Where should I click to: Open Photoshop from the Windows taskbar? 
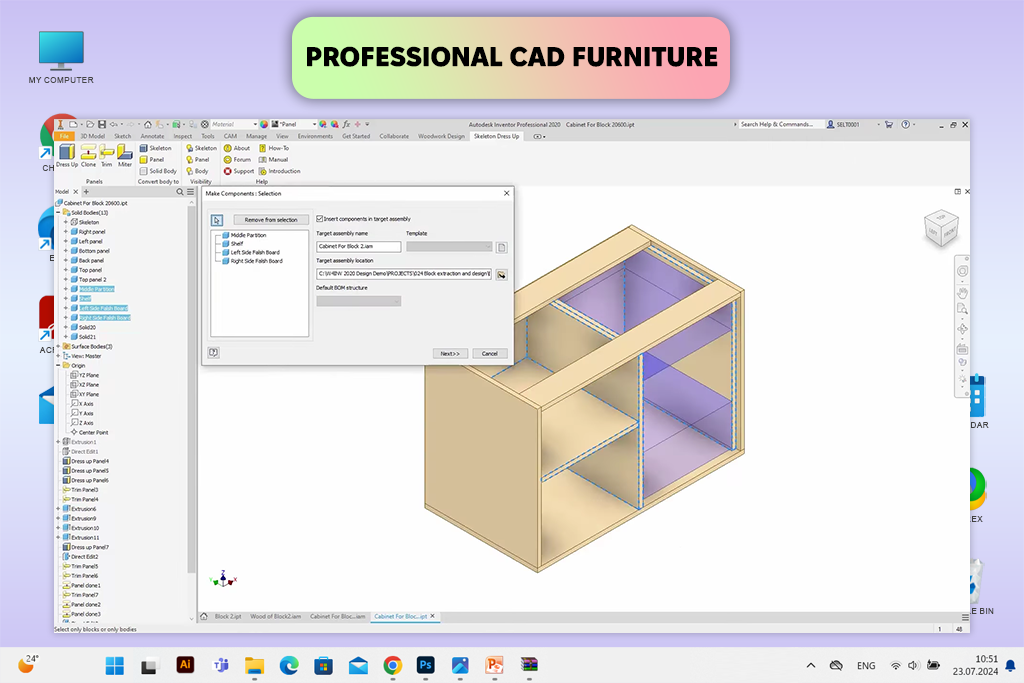click(x=426, y=665)
